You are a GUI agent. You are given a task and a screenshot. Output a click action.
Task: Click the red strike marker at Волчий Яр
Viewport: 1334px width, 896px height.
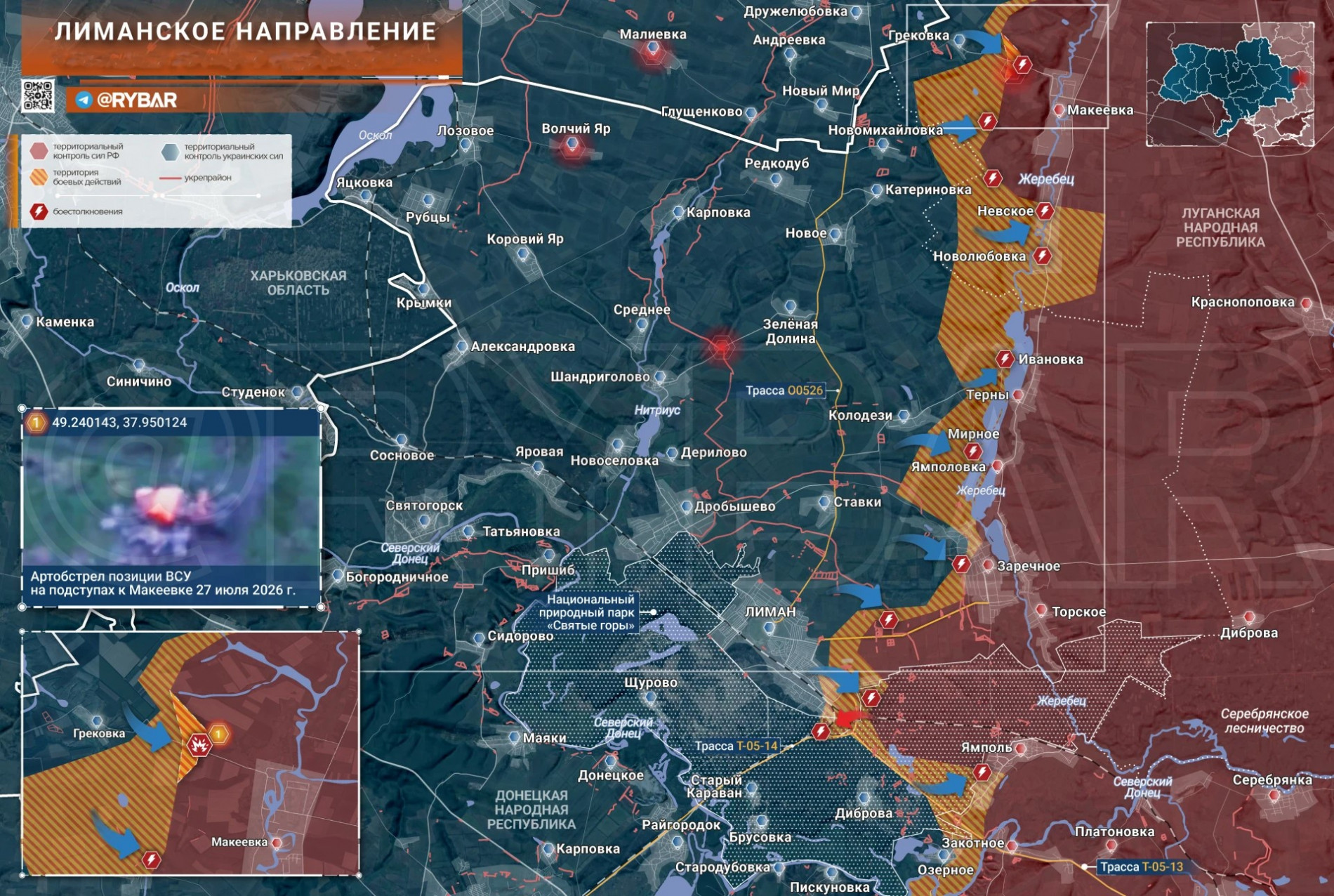(x=573, y=145)
